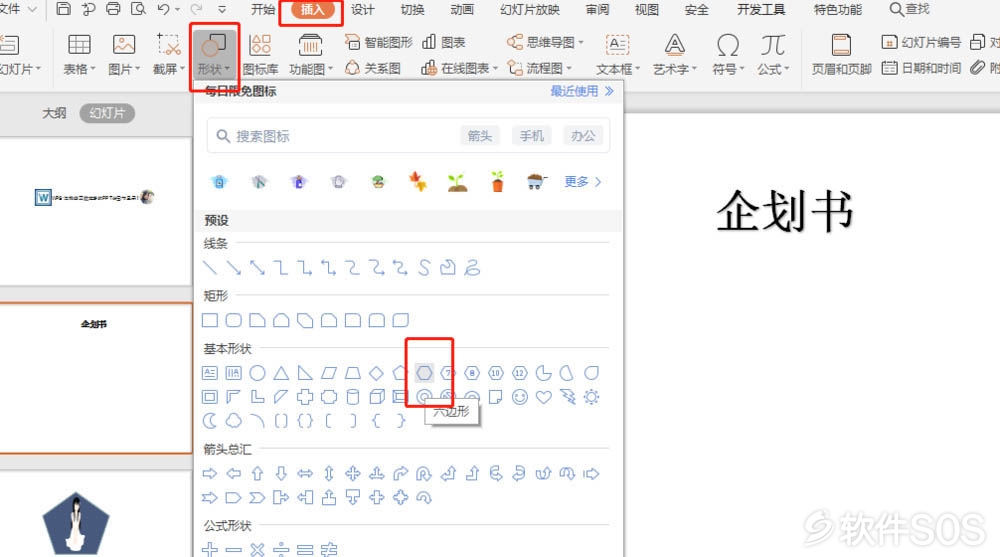Open the 幻灯片放映 ribbon tab

point(529,10)
